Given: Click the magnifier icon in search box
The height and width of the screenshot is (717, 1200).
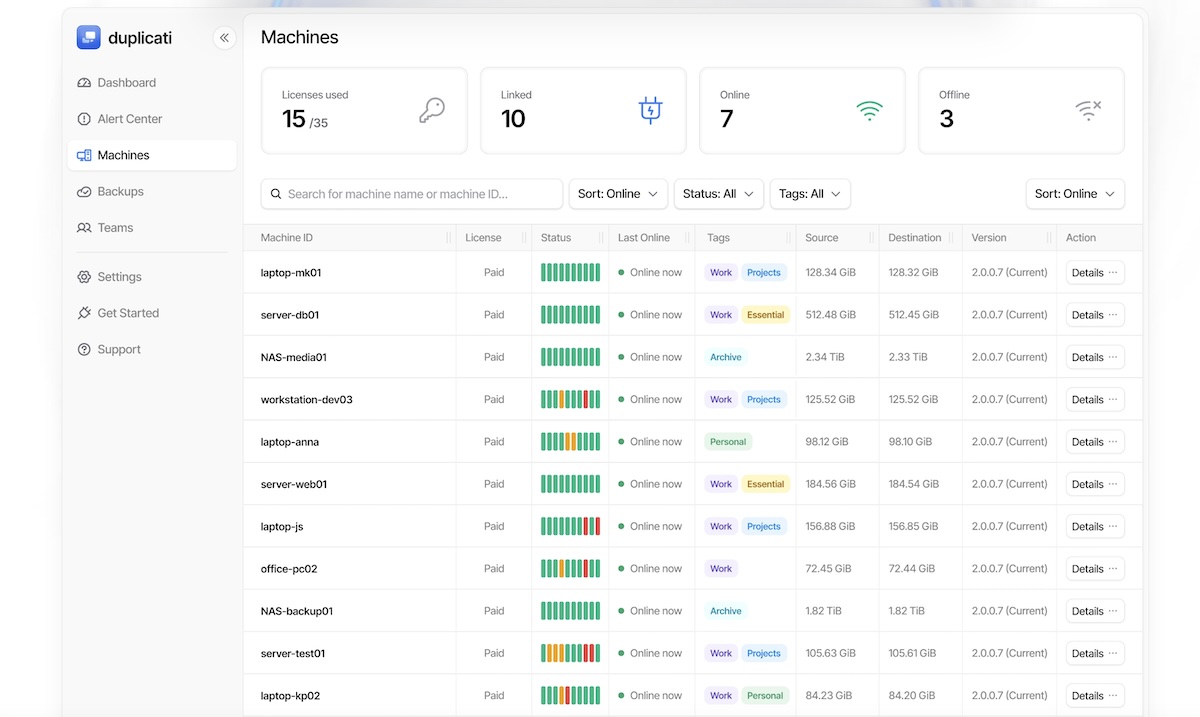Looking at the screenshot, I should coord(275,194).
